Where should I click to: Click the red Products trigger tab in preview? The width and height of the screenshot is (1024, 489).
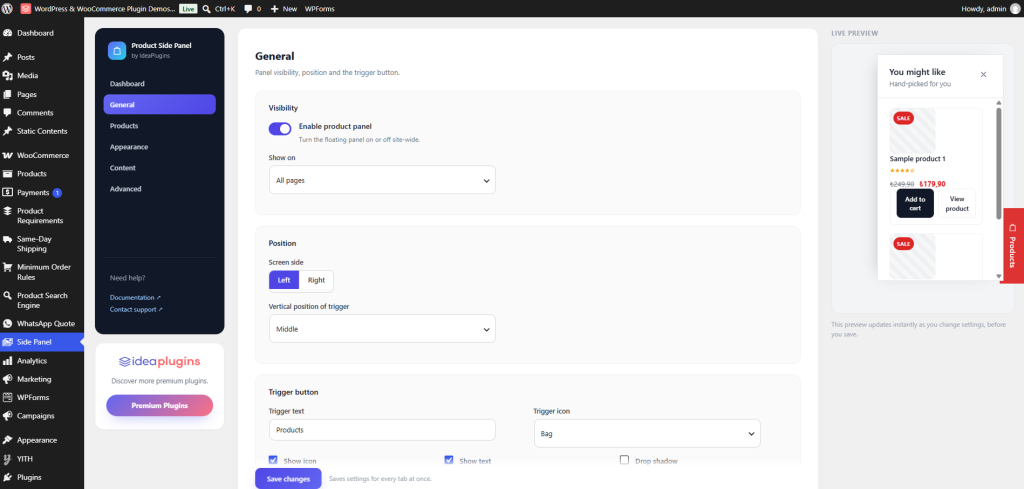click(x=1013, y=245)
